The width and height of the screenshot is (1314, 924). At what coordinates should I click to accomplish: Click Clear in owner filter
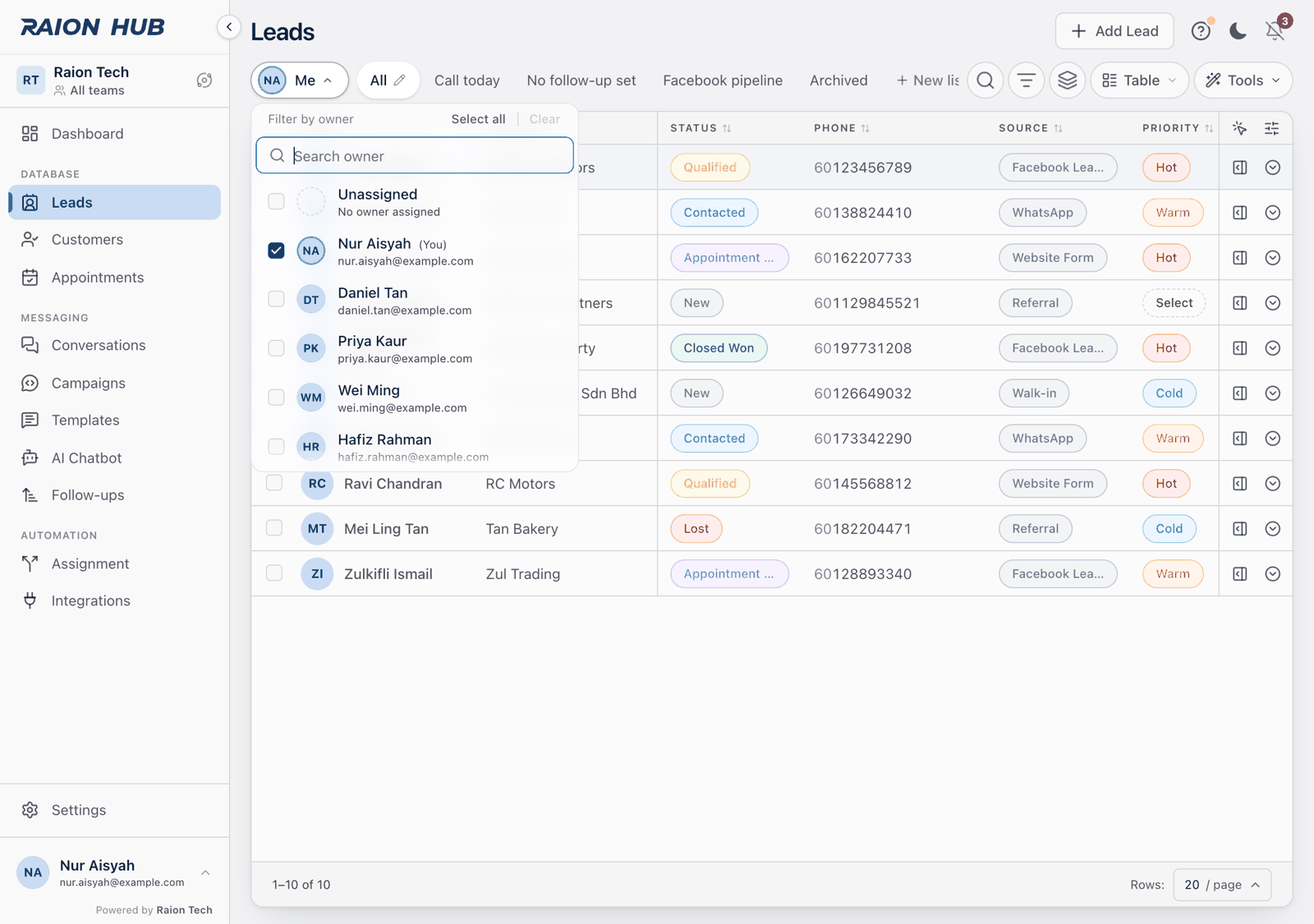(x=544, y=119)
